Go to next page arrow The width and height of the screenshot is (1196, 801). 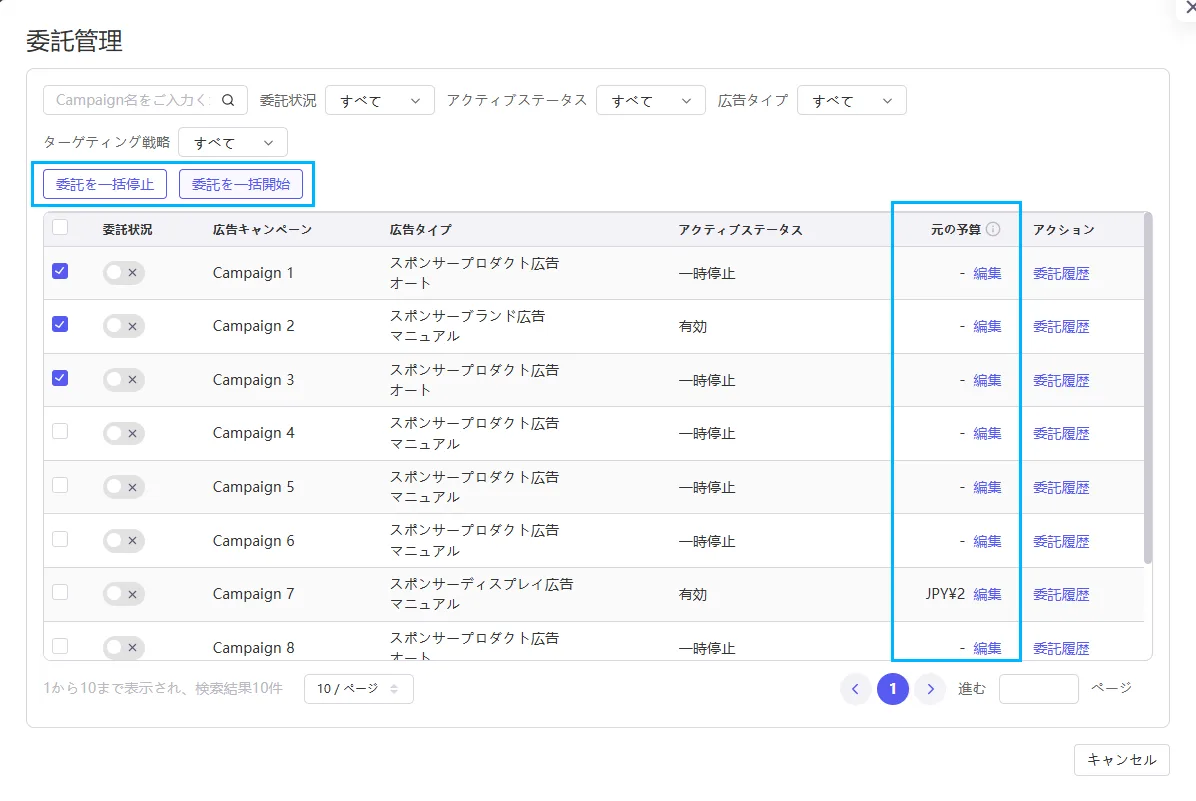coord(930,689)
